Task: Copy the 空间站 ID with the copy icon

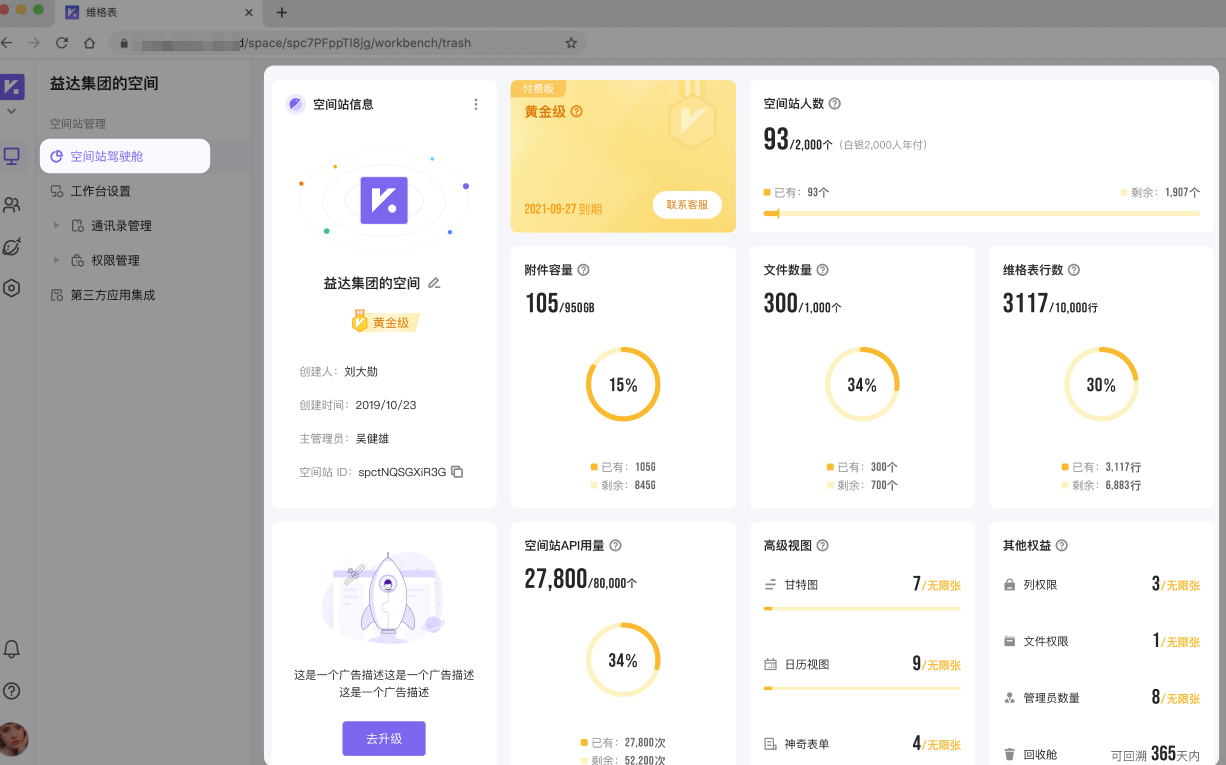Action: point(457,472)
